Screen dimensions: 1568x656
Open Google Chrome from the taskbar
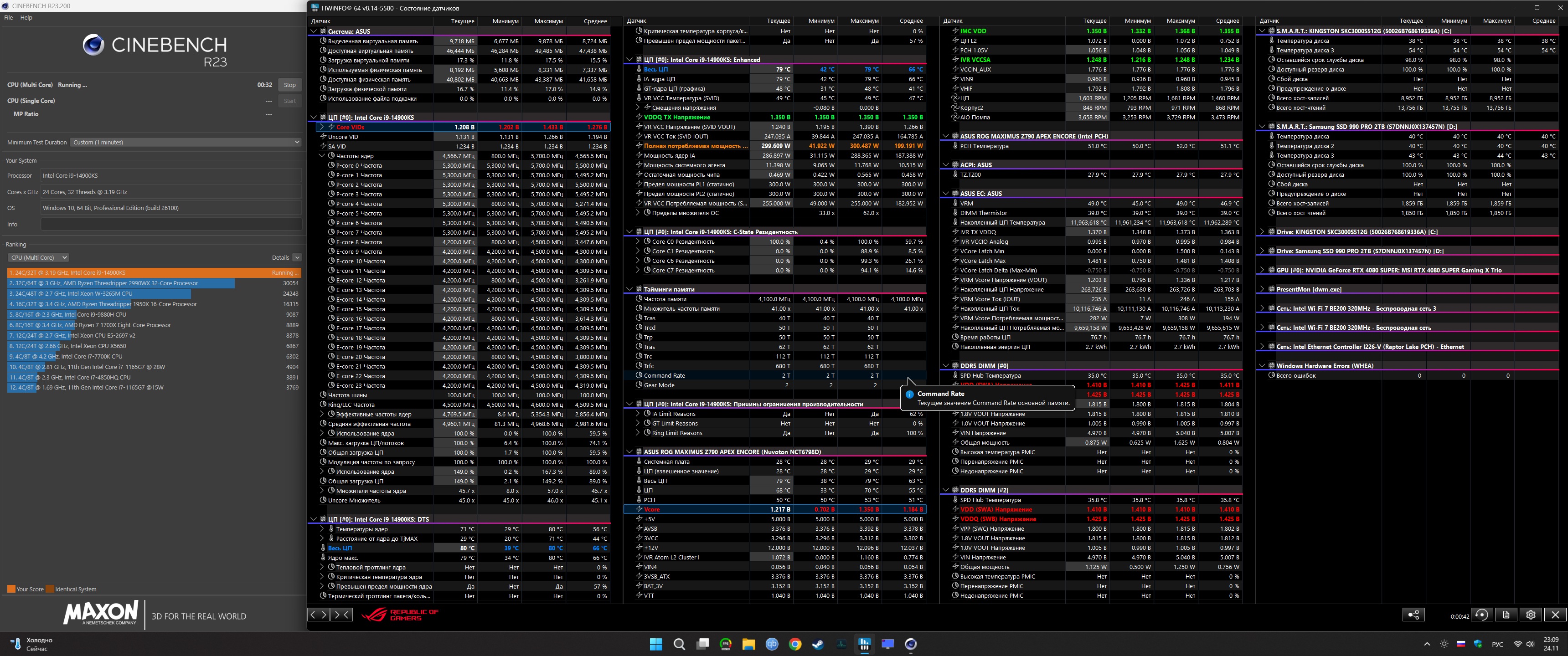[x=795, y=644]
